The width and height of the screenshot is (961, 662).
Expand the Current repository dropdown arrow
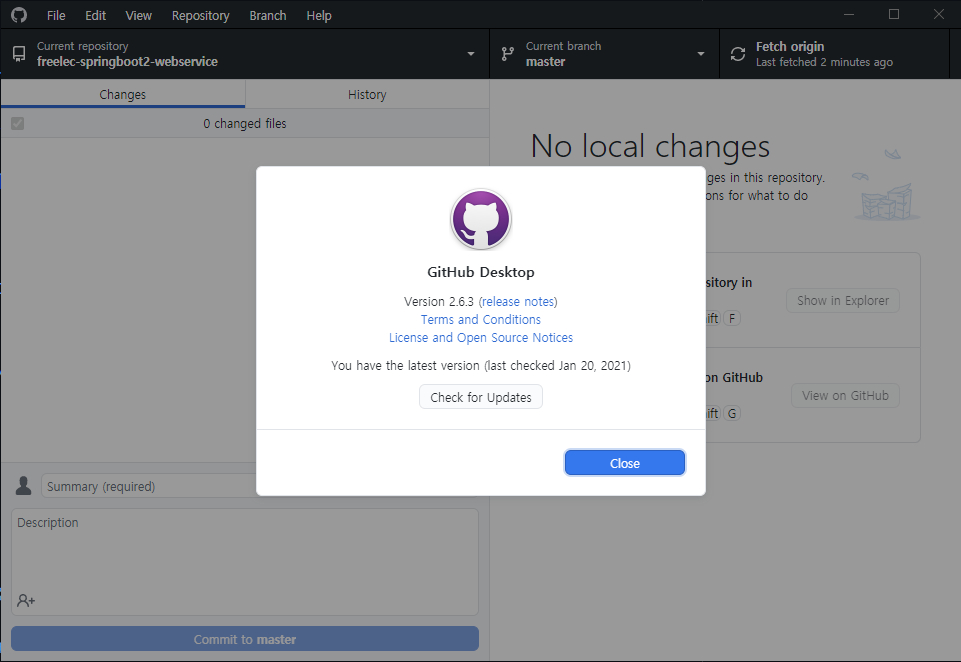point(471,54)
